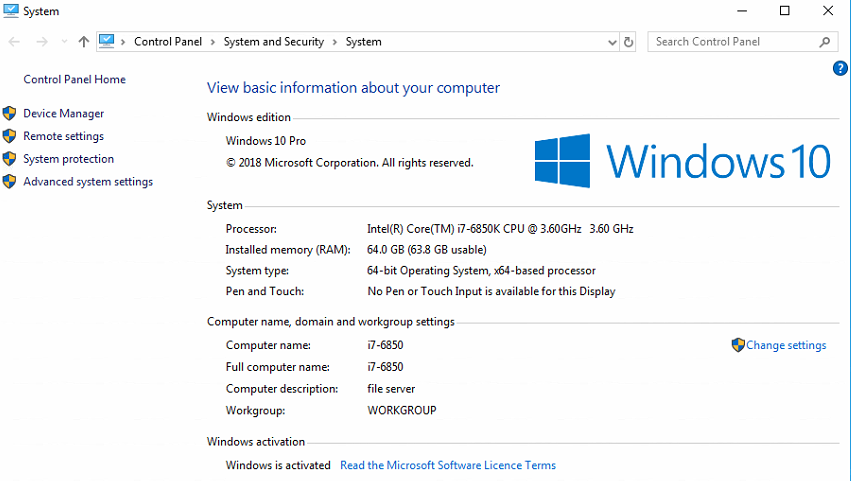Click shield icon beside Change settings

[x=738, y=345]
